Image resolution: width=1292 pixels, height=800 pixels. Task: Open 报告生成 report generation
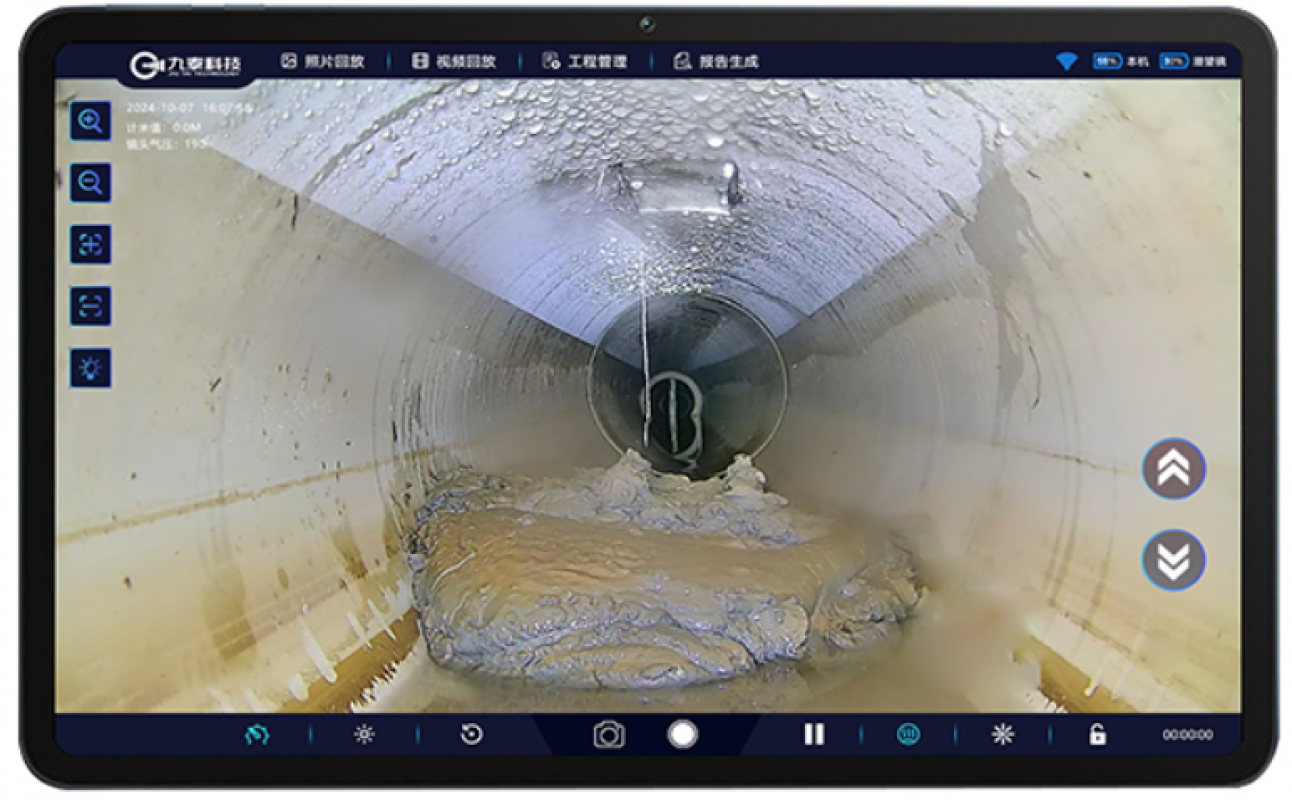[x=716, y=61]
